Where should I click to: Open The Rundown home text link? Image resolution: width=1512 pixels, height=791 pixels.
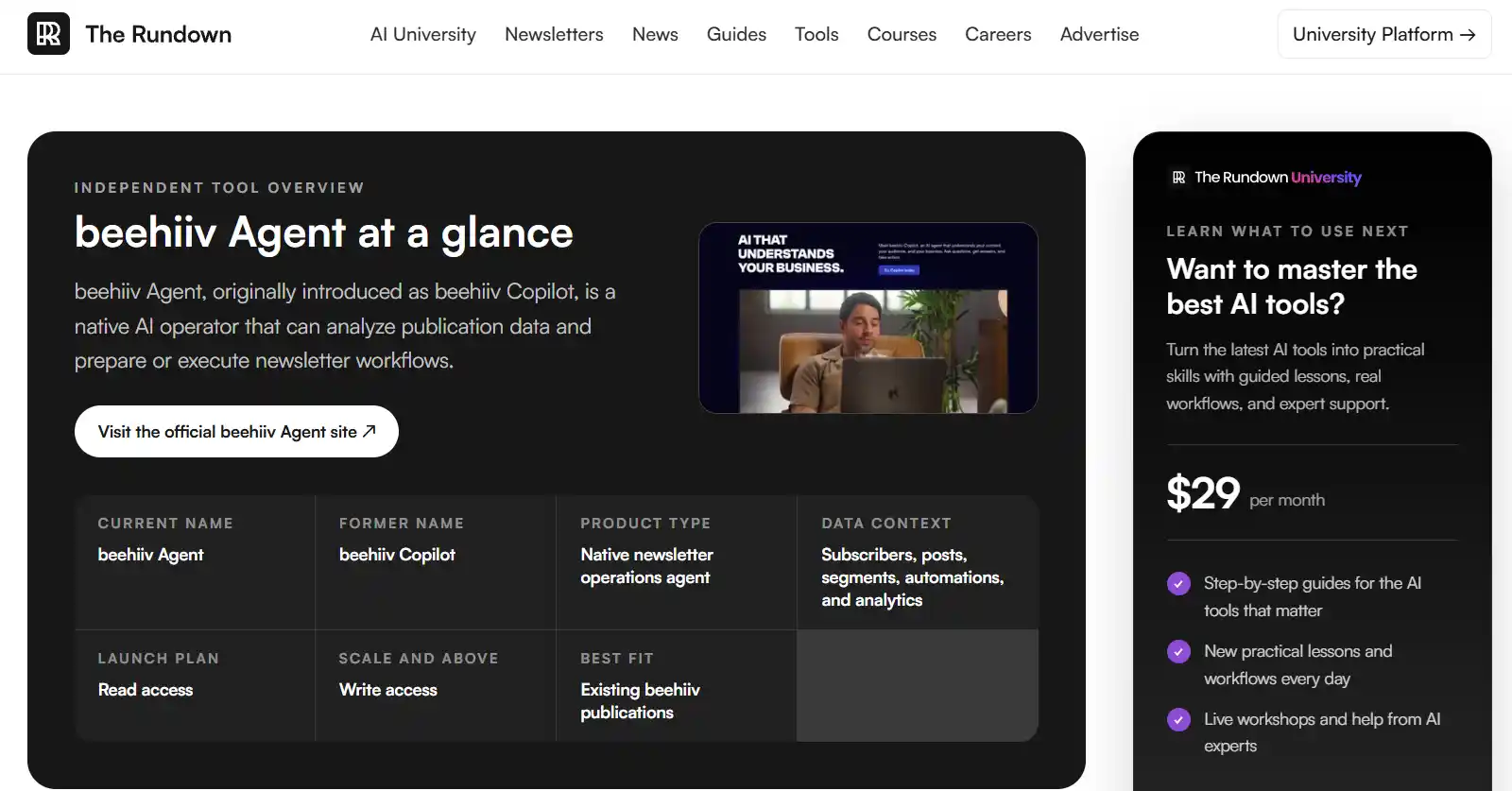click(158, 34)
